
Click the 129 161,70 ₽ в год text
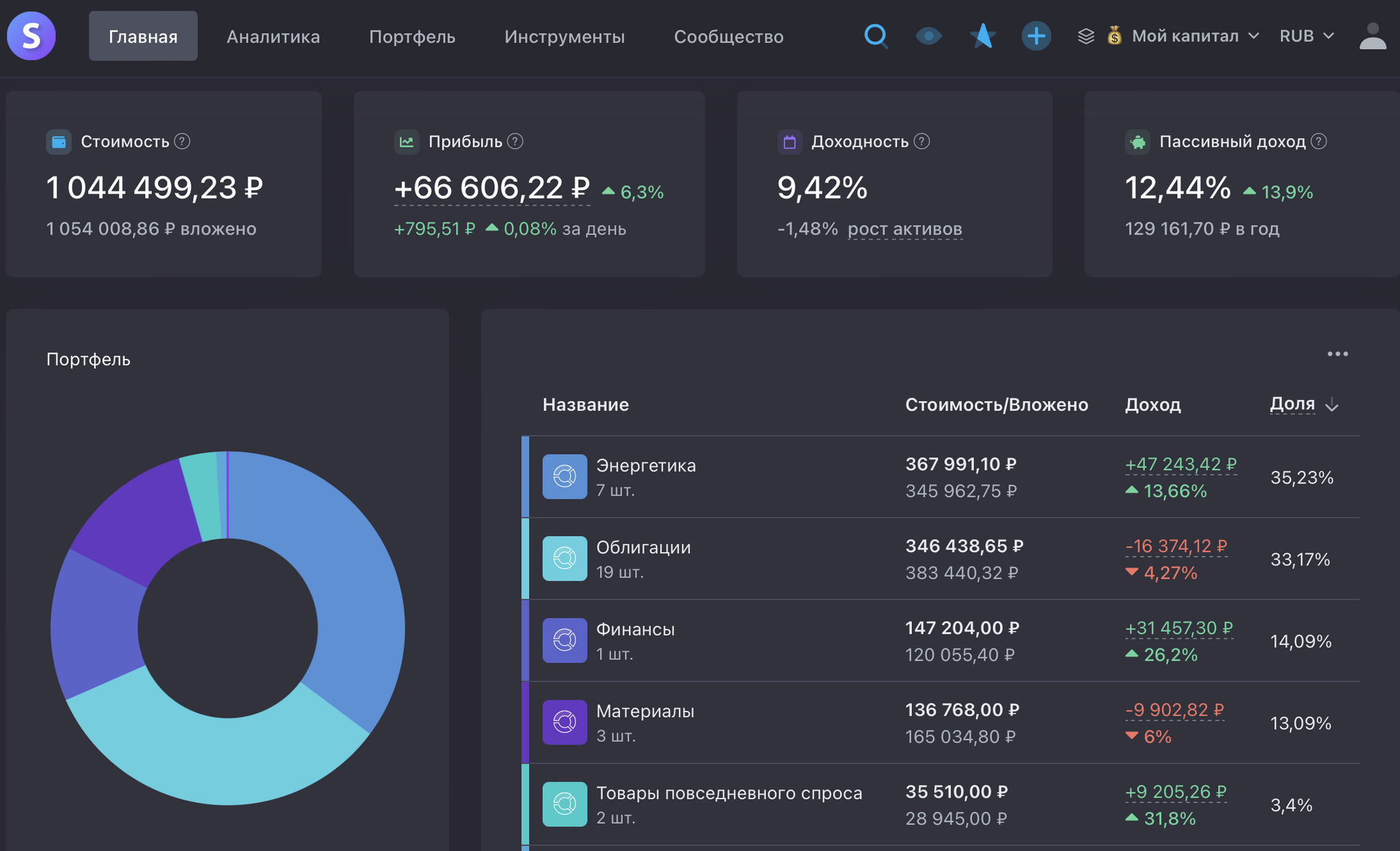(x=1202, y=228)
